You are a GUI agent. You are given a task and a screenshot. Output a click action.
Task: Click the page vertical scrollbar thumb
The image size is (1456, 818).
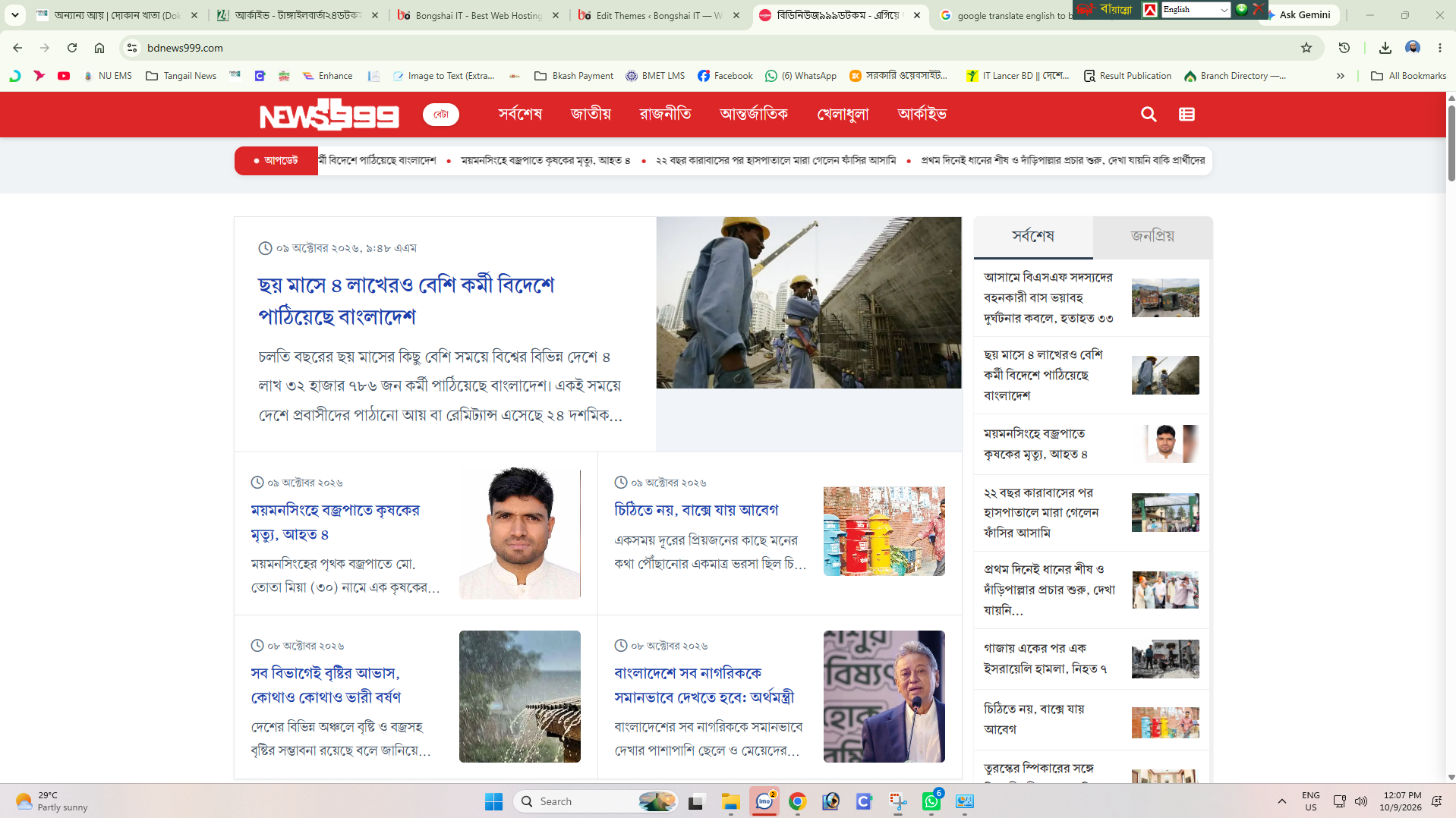pos(1451,143)
